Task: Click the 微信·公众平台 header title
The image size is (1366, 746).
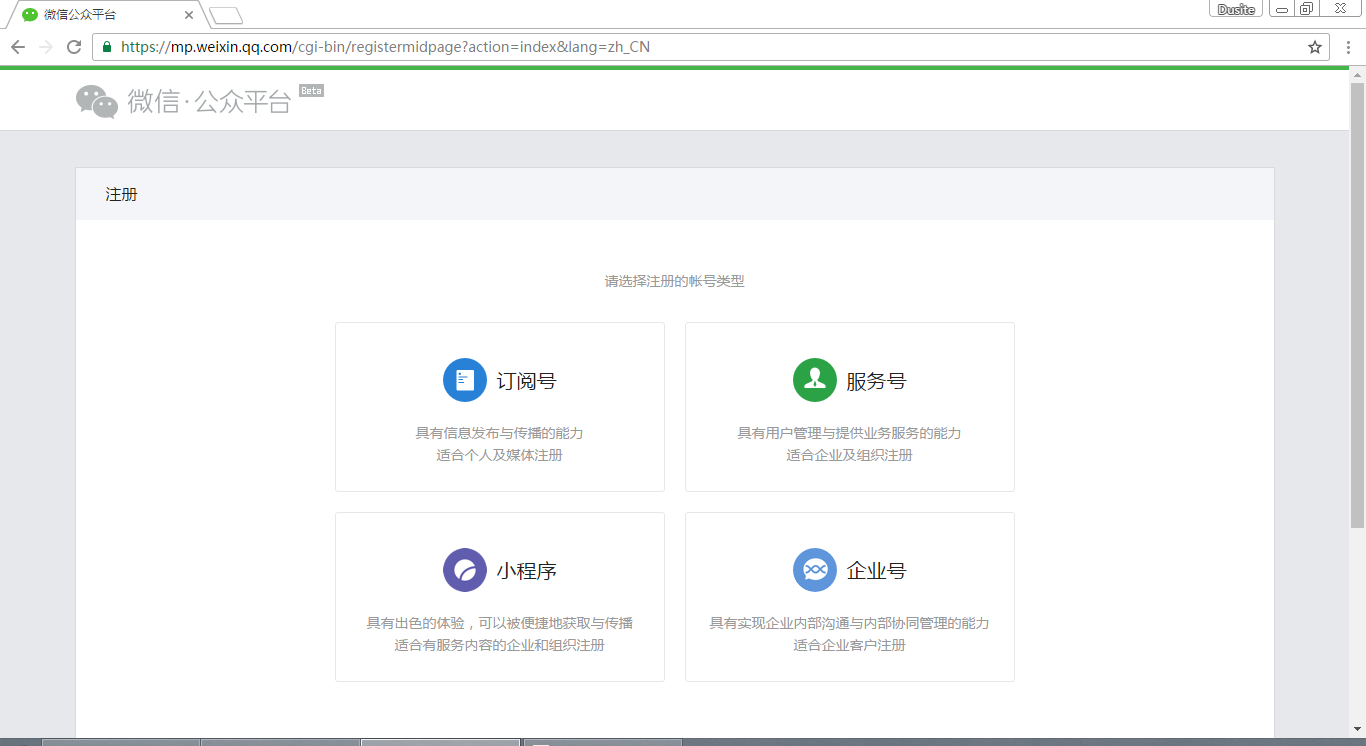Action: point(209,101)
